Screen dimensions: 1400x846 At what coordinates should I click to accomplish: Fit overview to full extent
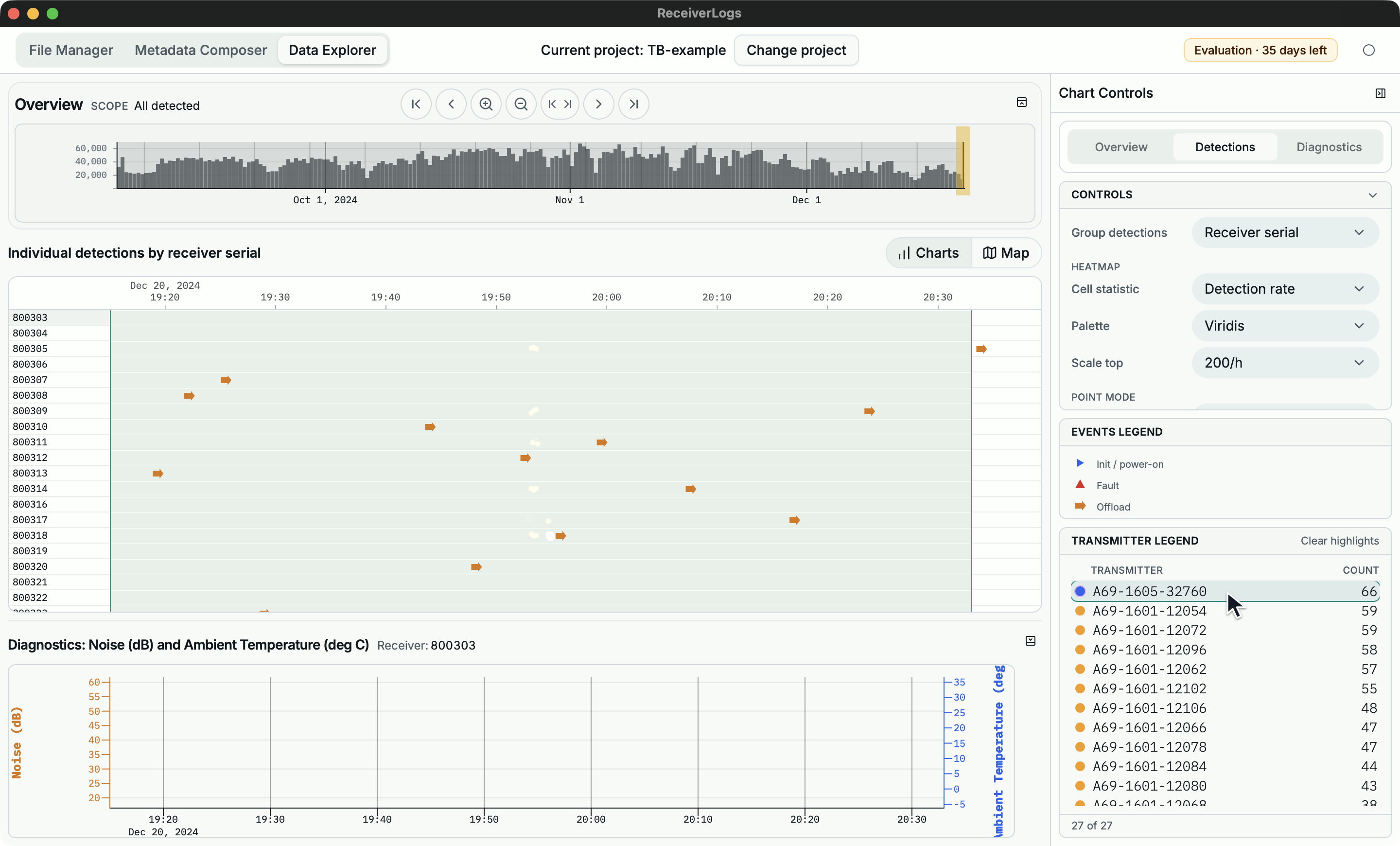coord(560,105)
